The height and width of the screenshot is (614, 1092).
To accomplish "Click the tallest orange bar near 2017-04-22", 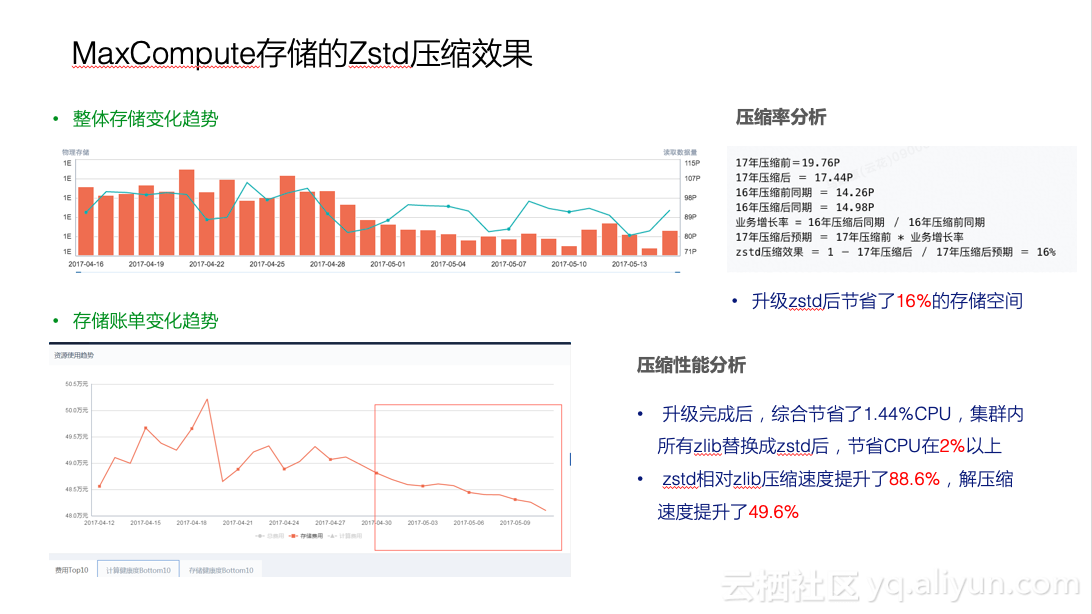I will pos(187,212).
